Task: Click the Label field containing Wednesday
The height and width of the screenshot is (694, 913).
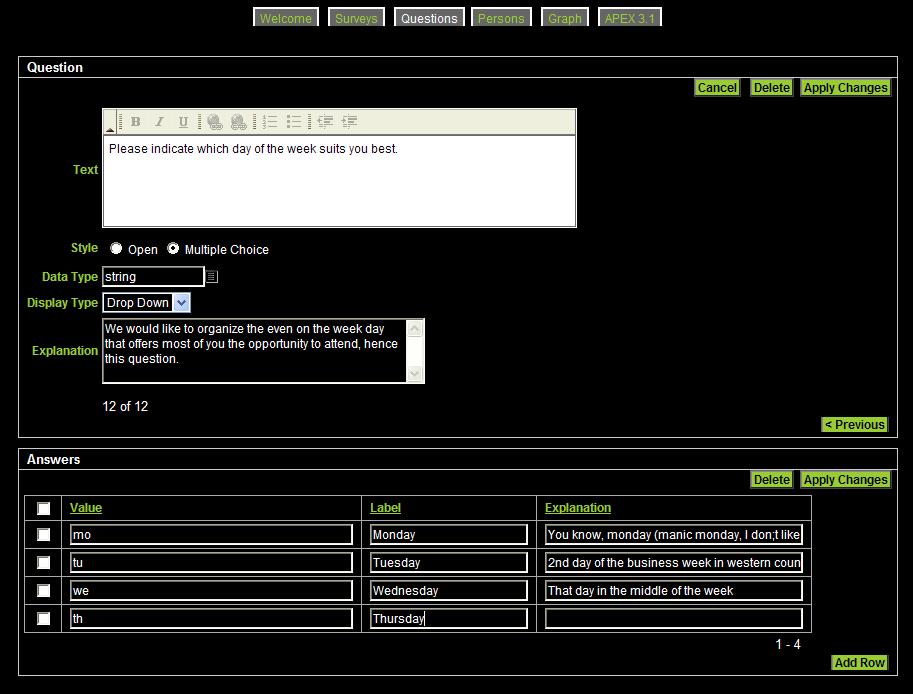Action: (449, 590)
